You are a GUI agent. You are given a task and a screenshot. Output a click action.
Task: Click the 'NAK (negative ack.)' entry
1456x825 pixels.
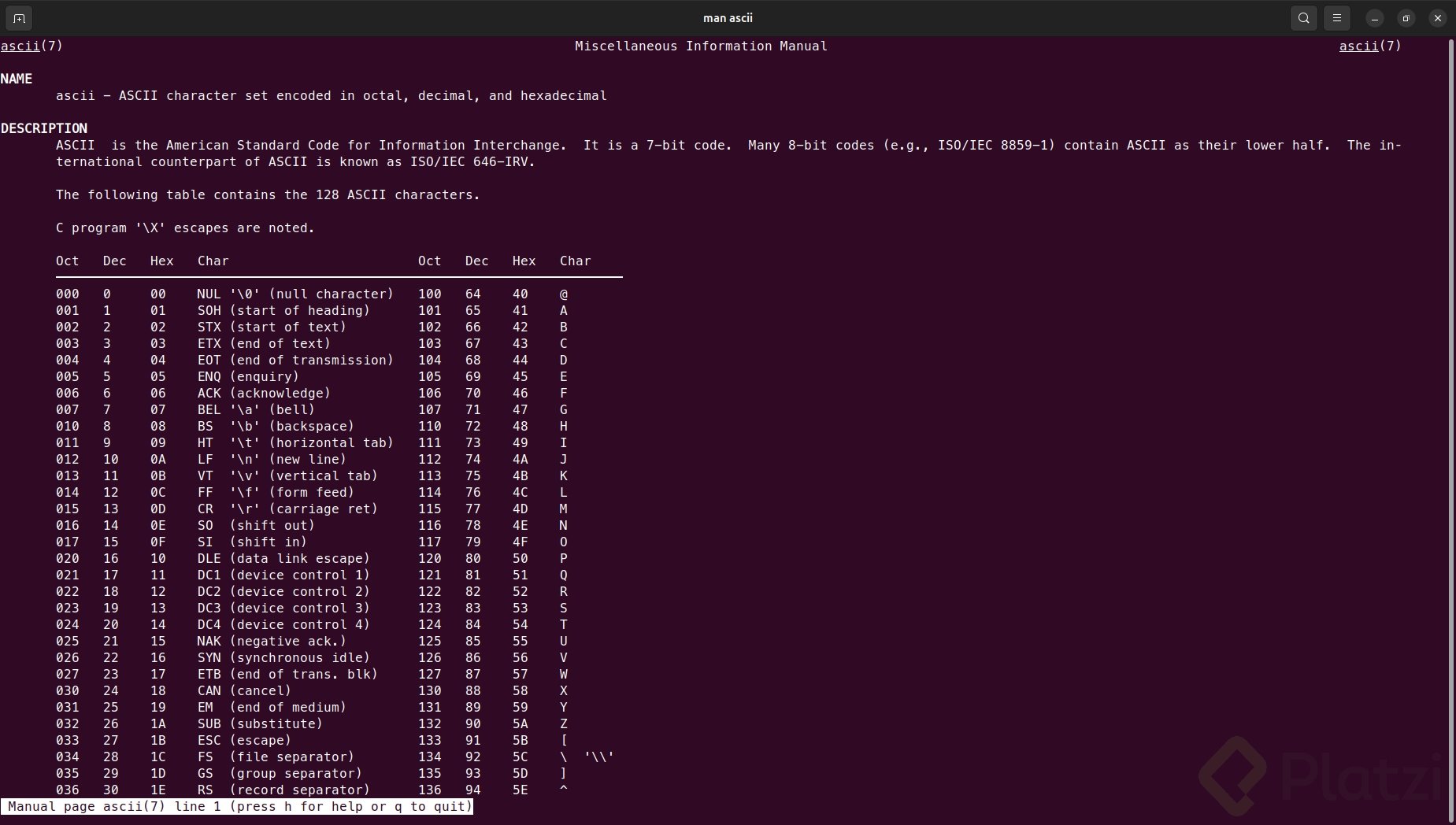click(272, 642)
